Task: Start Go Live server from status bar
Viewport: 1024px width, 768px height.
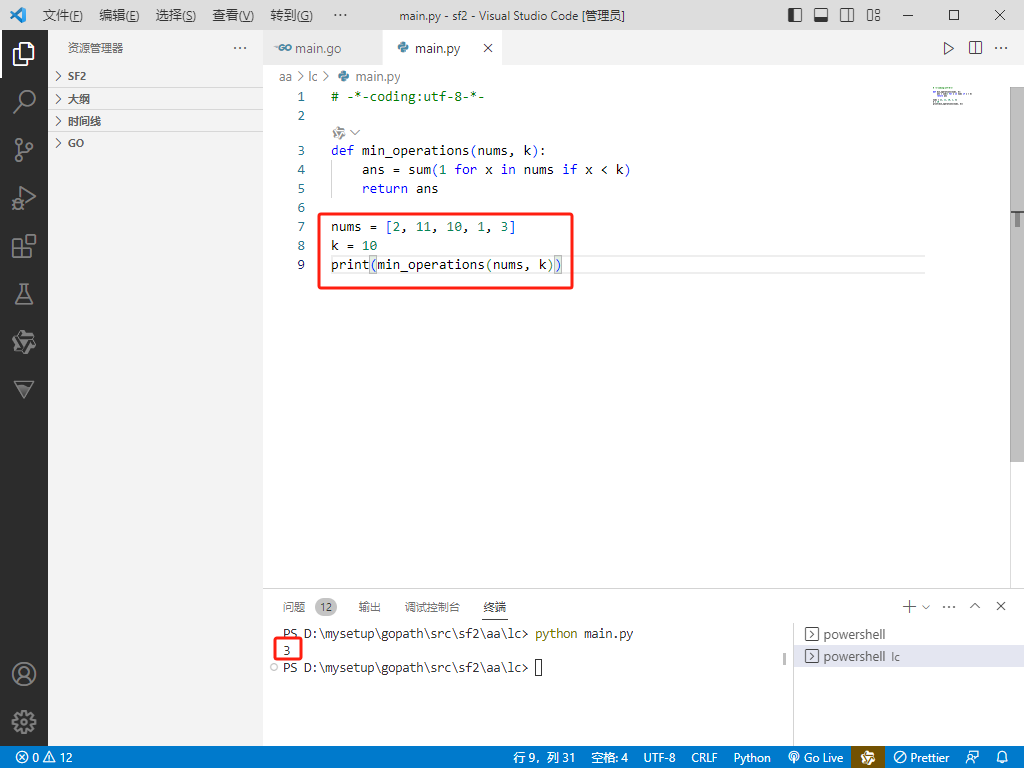Action: [816, 758]
